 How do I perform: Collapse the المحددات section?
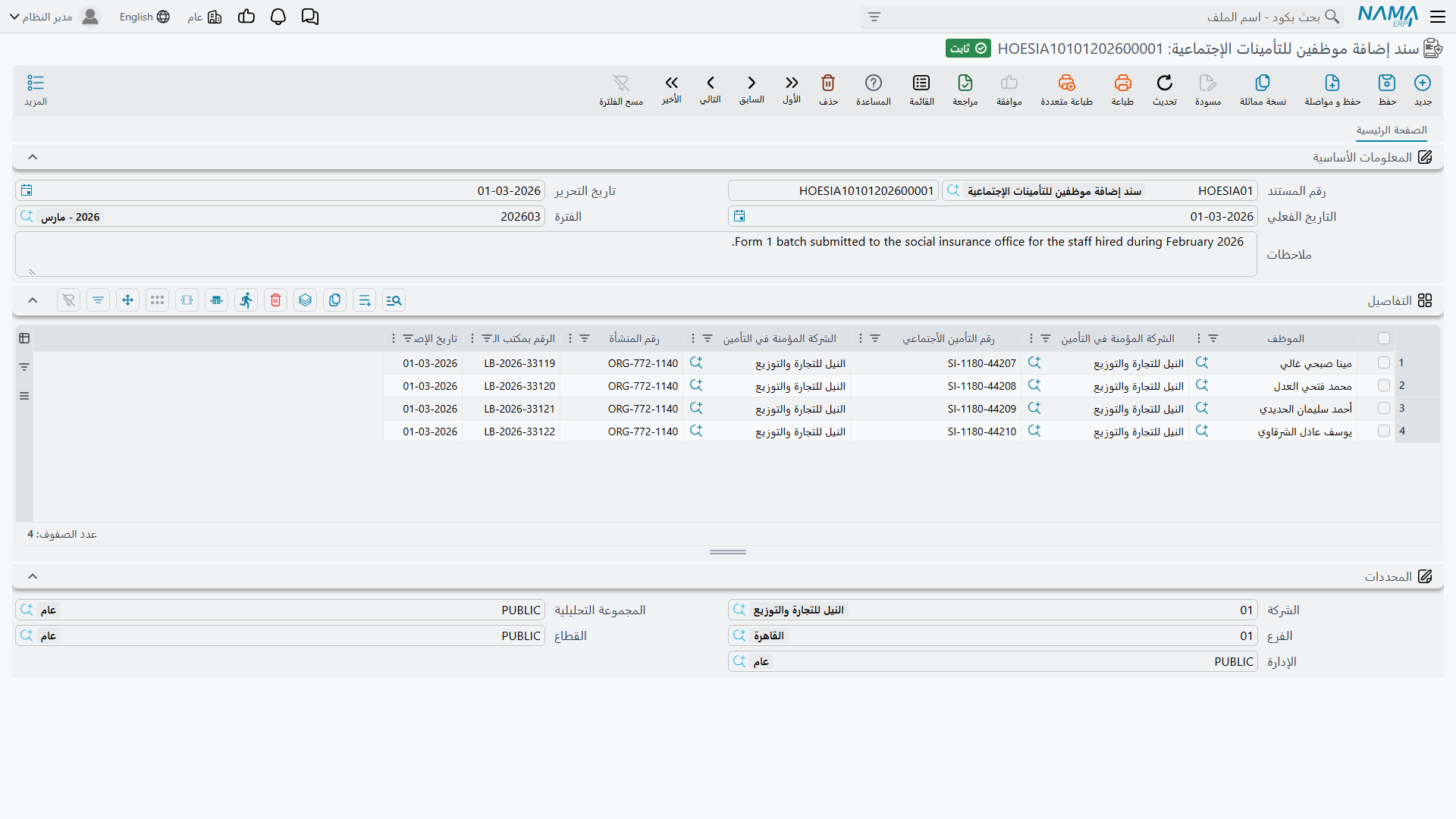(x=33, y=576)
